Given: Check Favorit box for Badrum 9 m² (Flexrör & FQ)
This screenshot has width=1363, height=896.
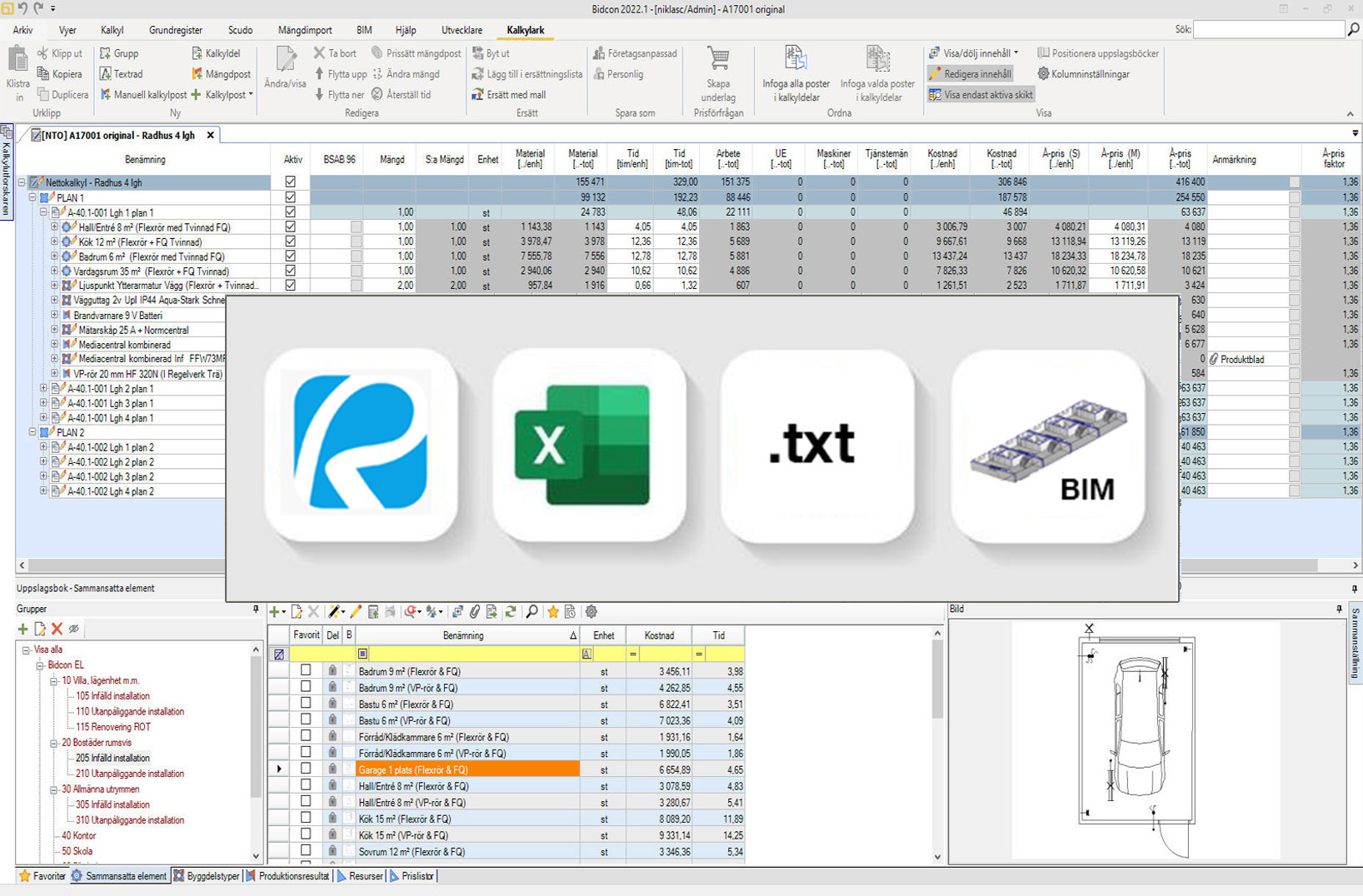Looking at the screenshot, I should tap(306, 670).
